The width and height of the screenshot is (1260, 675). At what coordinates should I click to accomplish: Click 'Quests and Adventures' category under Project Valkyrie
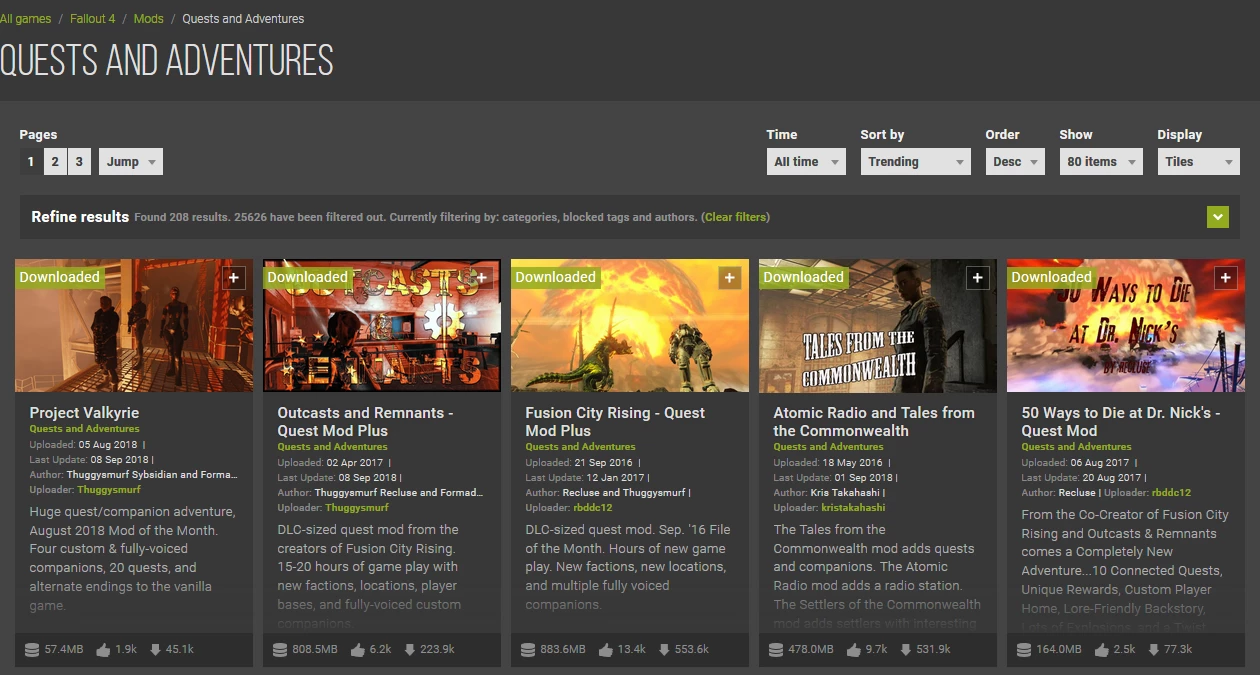tap(85, 429)
